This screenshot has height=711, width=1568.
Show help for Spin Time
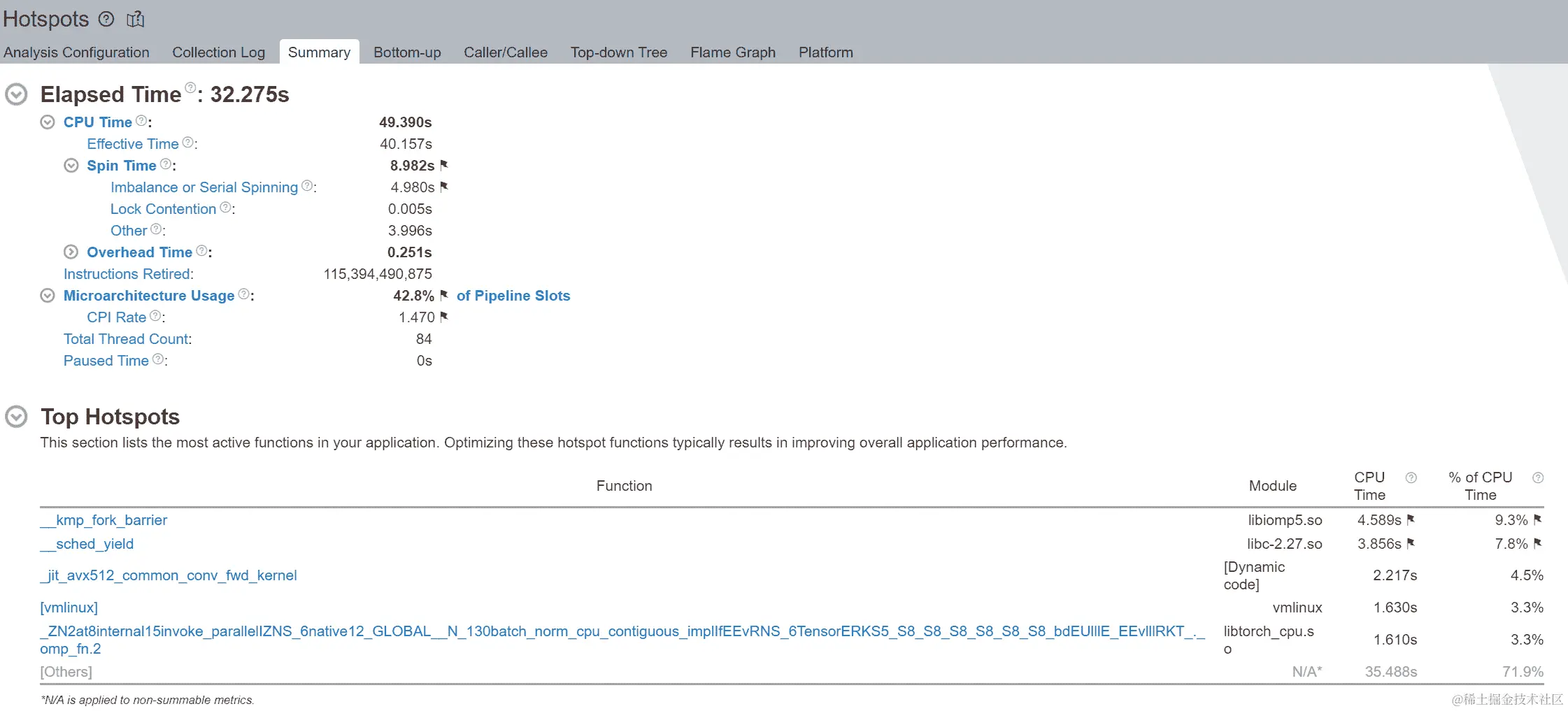pos(165,164)
